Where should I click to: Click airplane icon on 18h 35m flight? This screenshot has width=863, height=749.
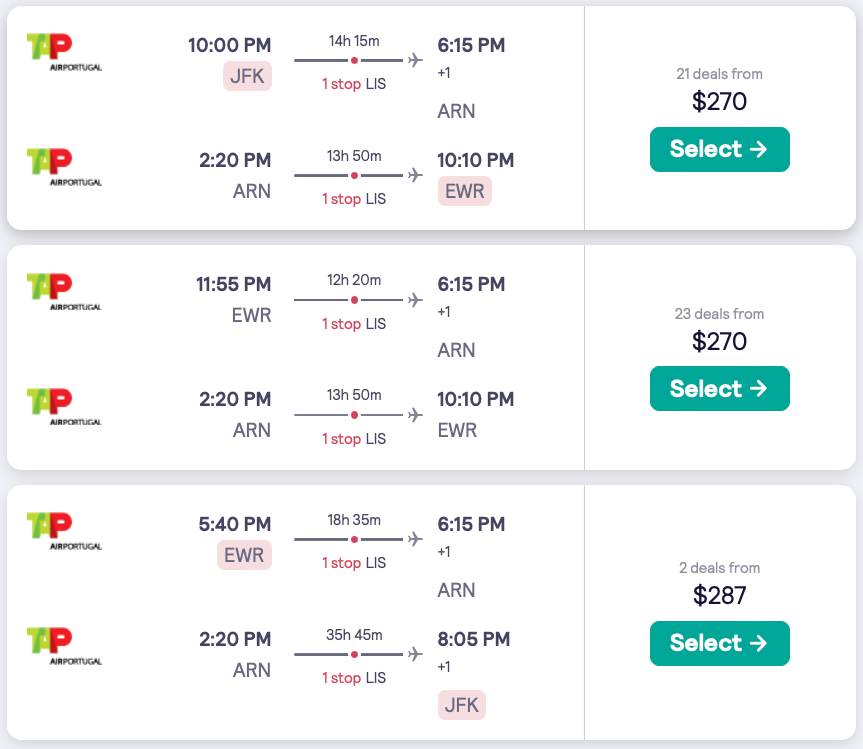(416, 539)
